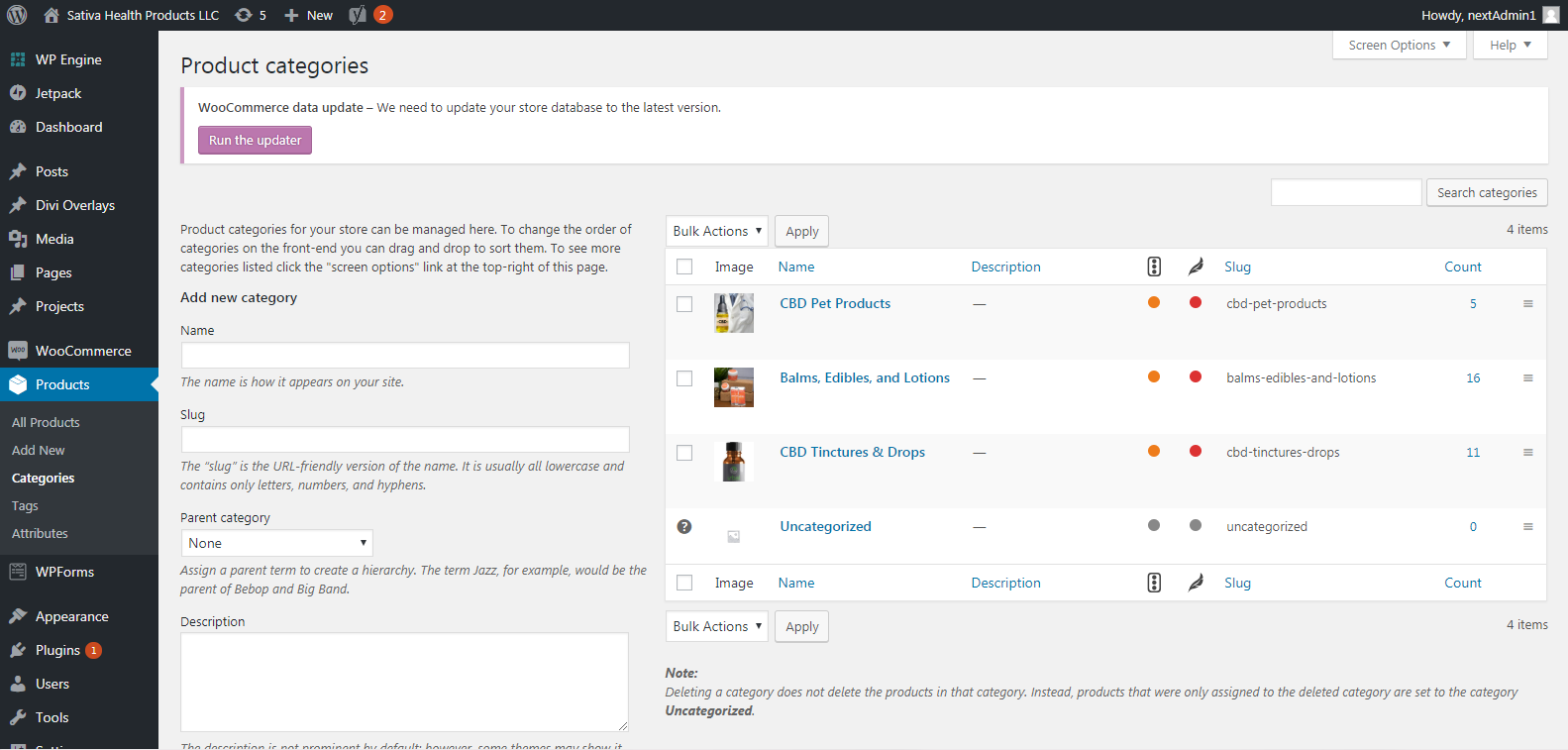The height and width of the screenshot is (750, 1568).
Task: Click the readability feather column header icon
Action: [x=1196, y=267]
